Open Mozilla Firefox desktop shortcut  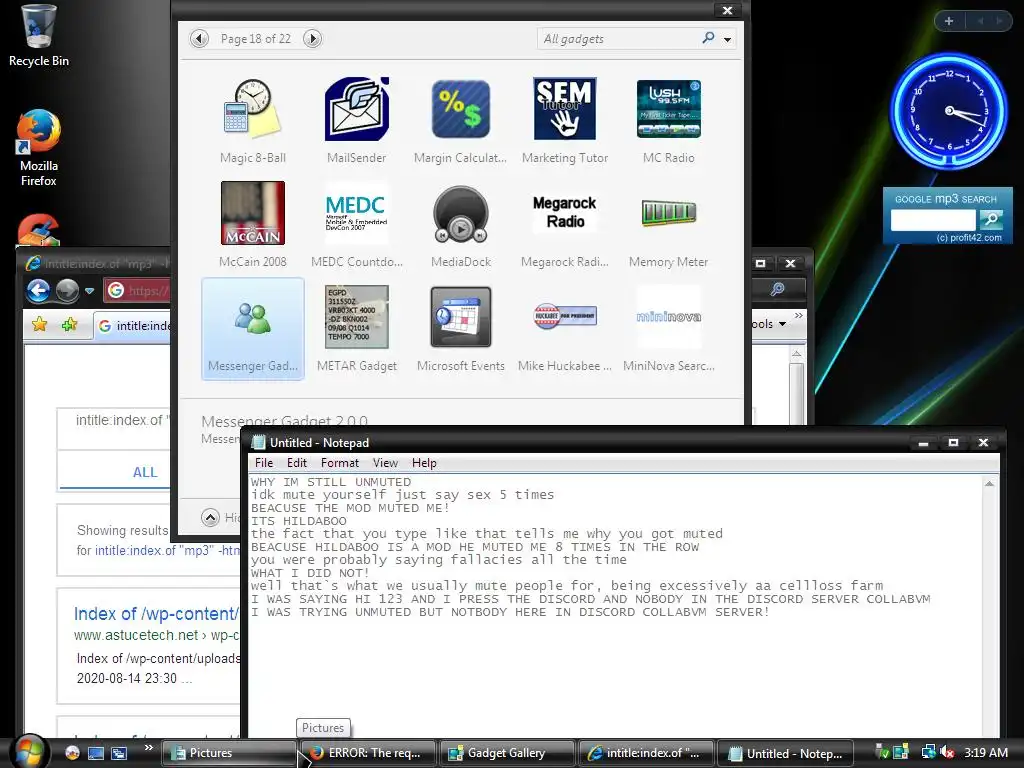pos(39,148)
